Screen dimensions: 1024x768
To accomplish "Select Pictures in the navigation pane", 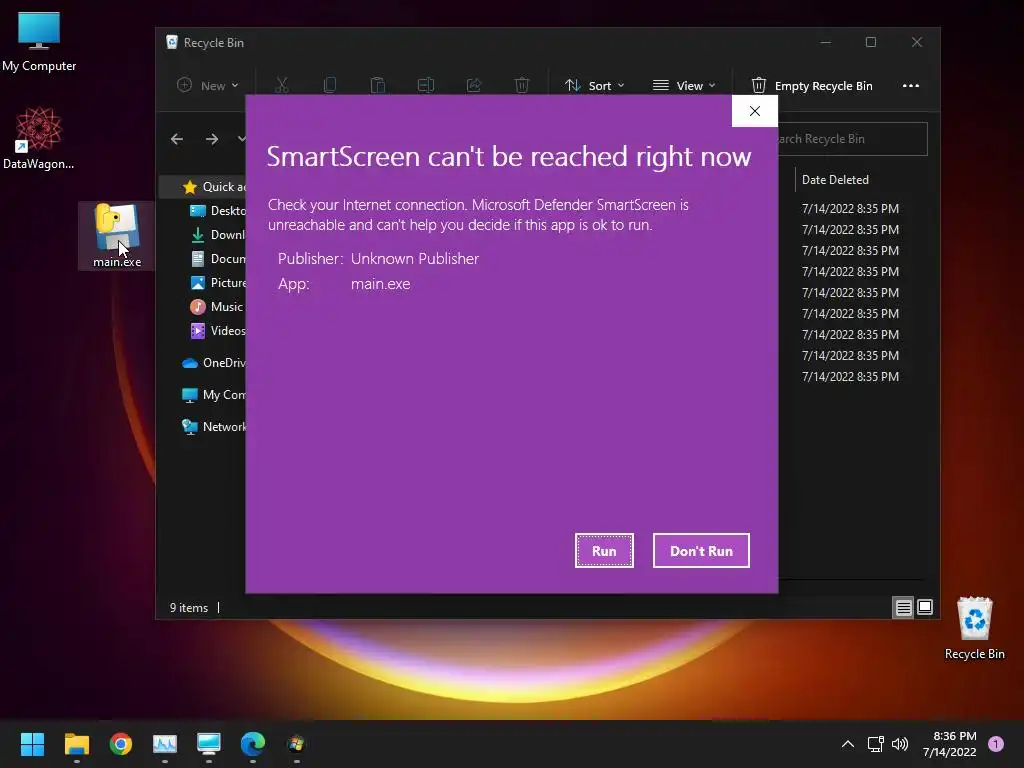I will [x=217, y=283].
